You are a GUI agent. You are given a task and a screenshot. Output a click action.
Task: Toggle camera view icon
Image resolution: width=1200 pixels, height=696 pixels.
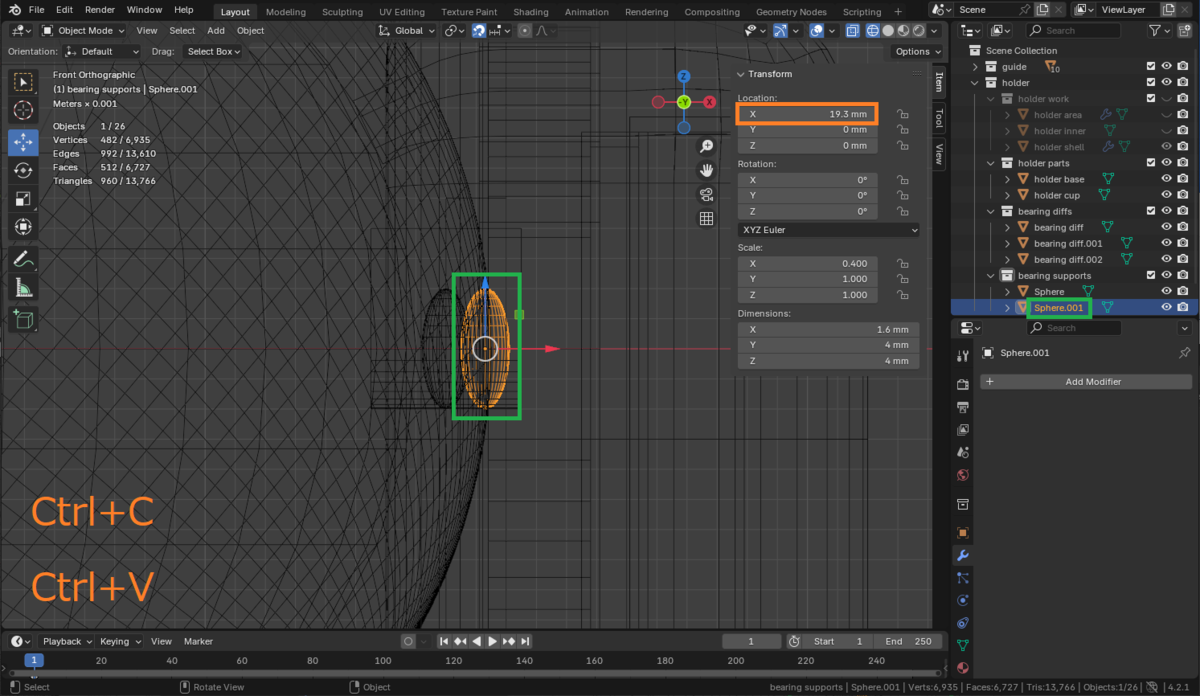(706, 195)
